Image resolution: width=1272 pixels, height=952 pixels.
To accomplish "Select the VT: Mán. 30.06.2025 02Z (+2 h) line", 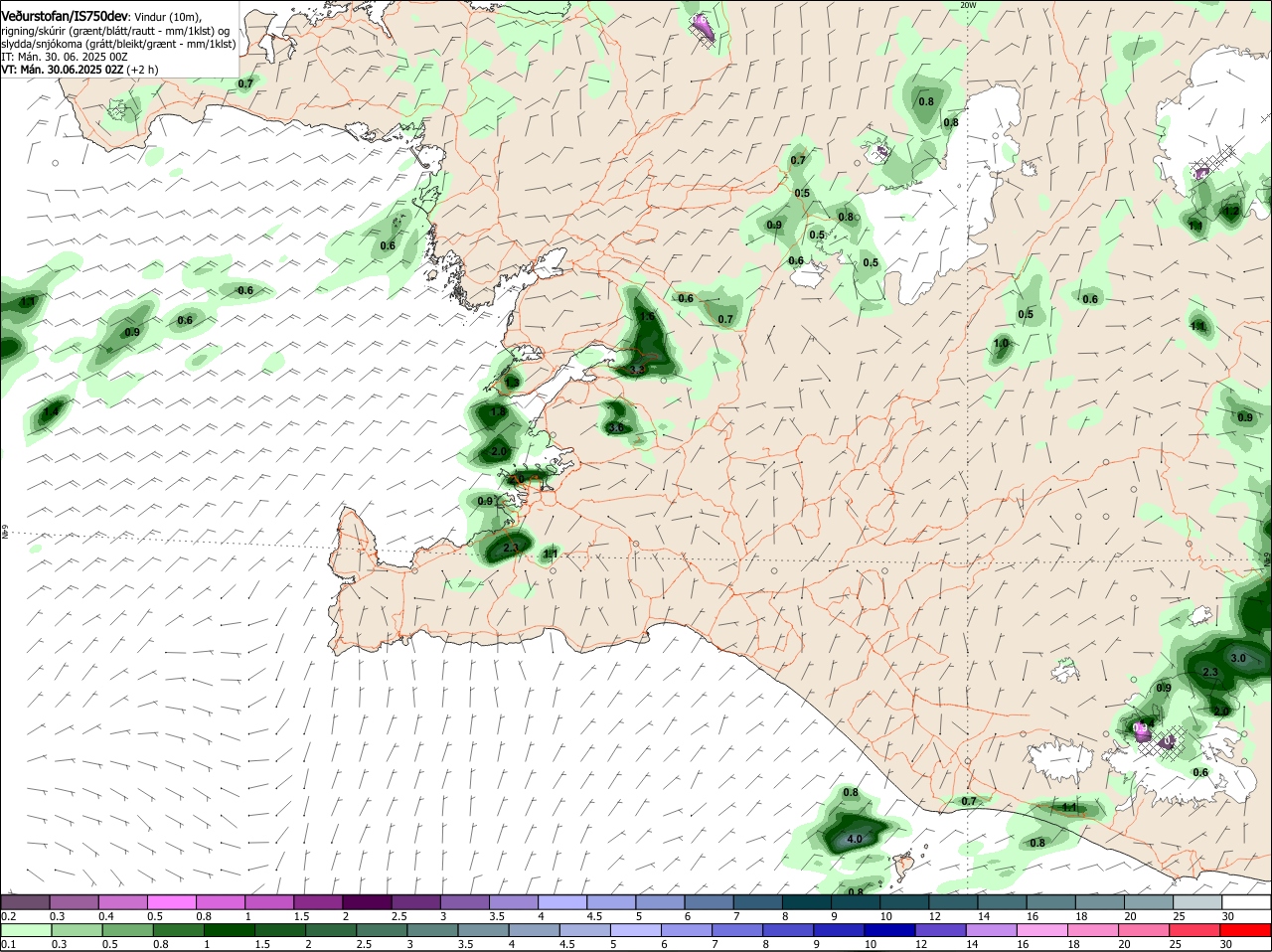I will click(79, 70).
